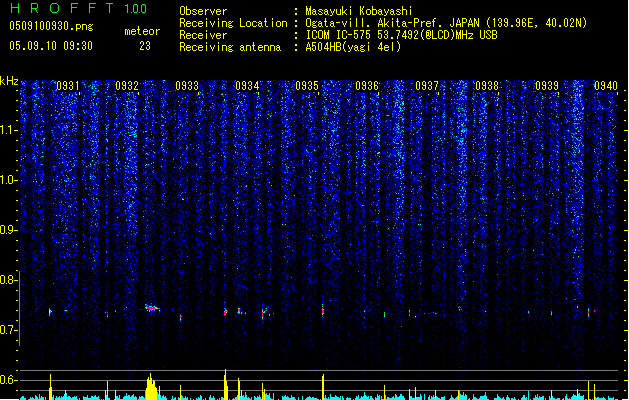Click the wide yellow intensity peak after 0932

tap(151, 387)
